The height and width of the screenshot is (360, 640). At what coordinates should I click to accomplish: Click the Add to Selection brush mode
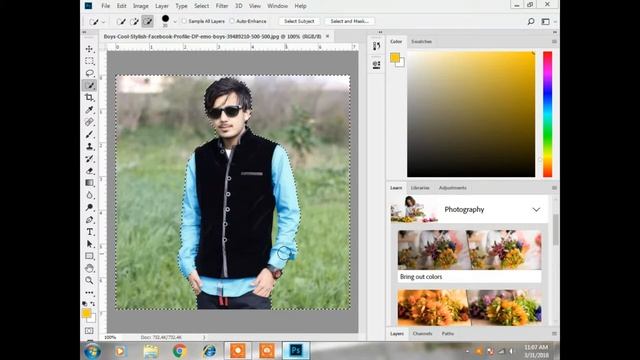pos(134,21)
